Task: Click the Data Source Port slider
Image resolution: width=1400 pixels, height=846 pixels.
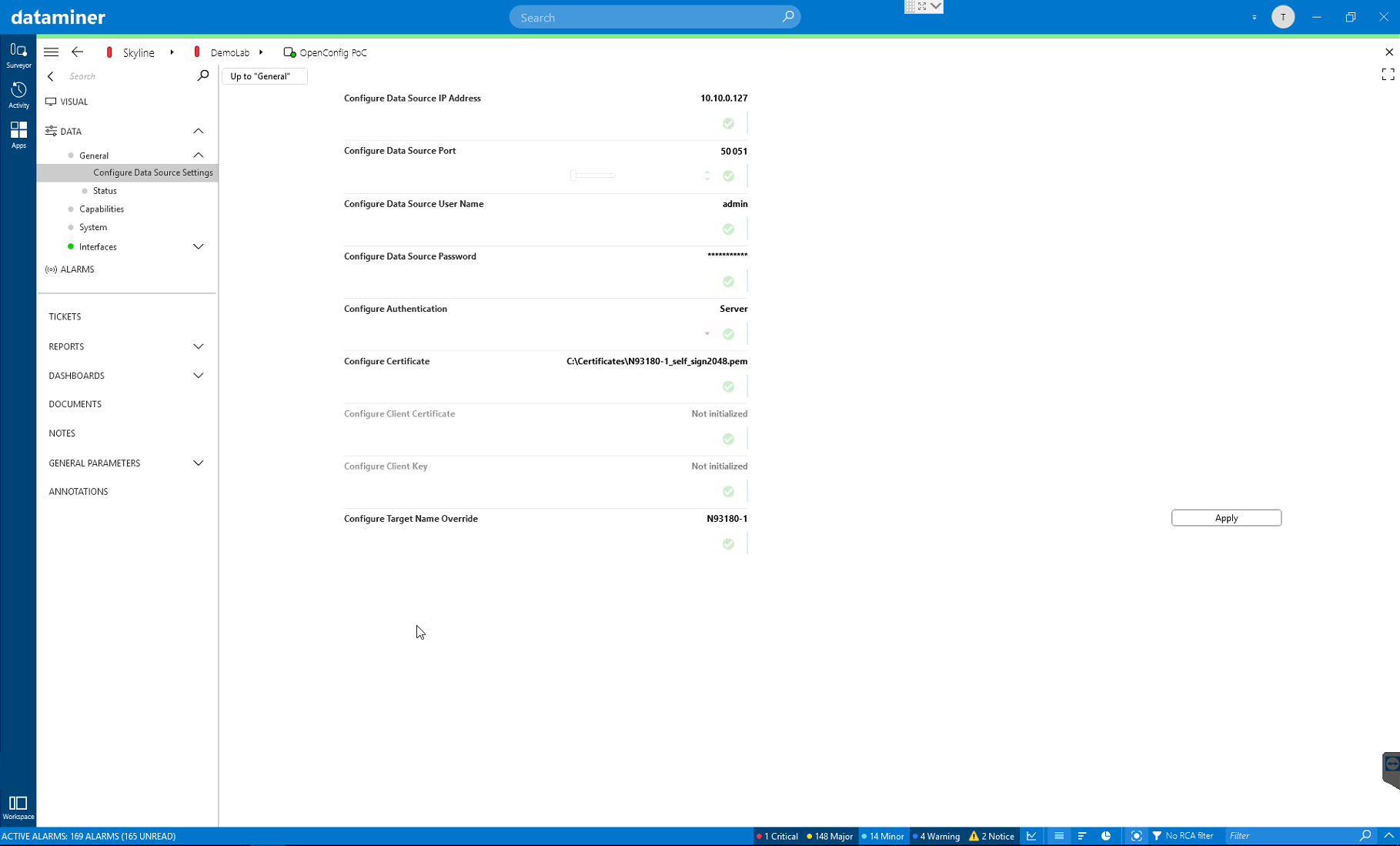Action: click(x=593, y=176)
